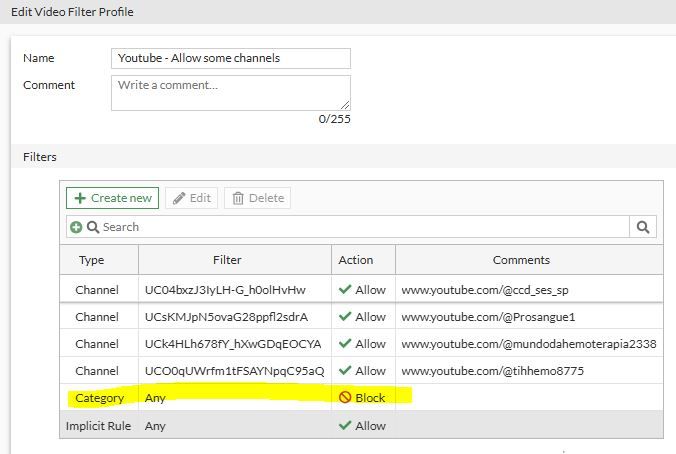This screenshot has height=454, width=676.
Task: Click Any filter cell in Implicit Rule row
Action: (155, 426)
